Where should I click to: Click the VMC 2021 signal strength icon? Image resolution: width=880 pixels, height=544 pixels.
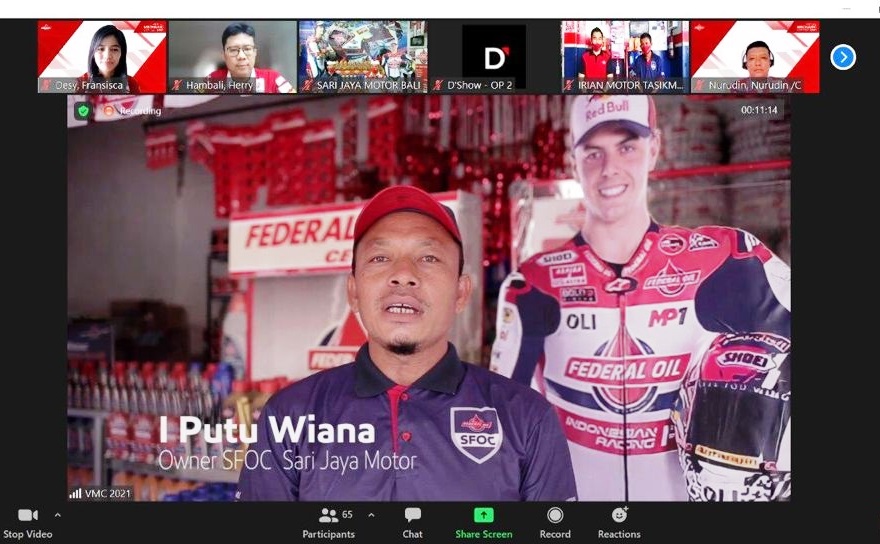[x=76, y=493]
